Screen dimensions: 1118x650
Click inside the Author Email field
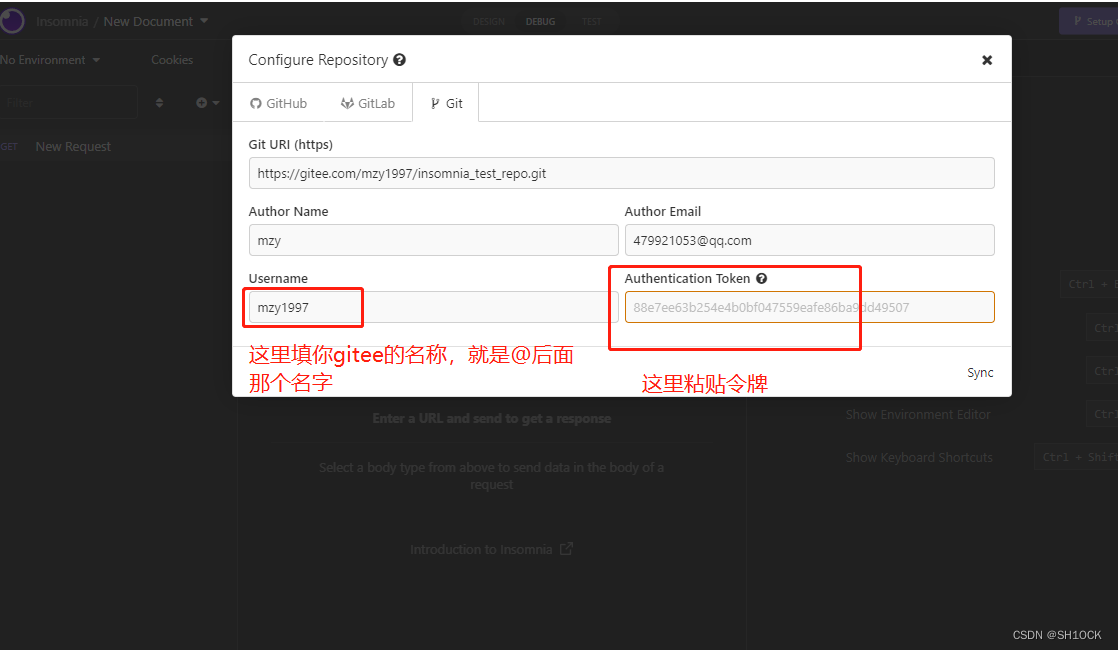(809, 240)
